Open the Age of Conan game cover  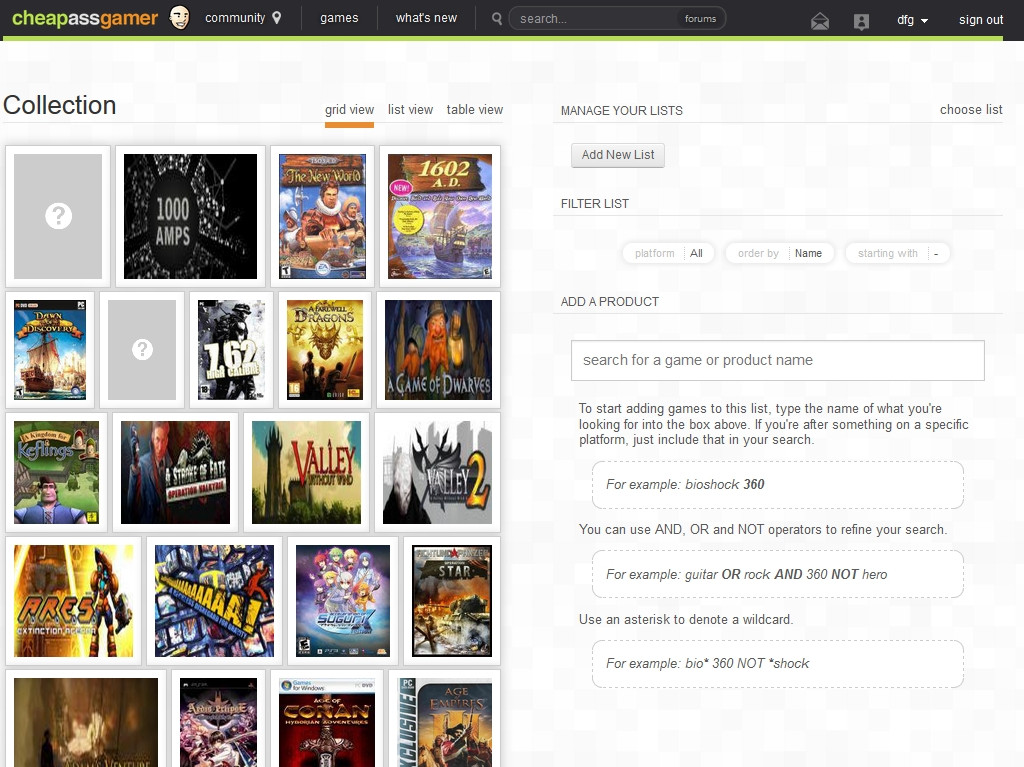click(327, 723)
